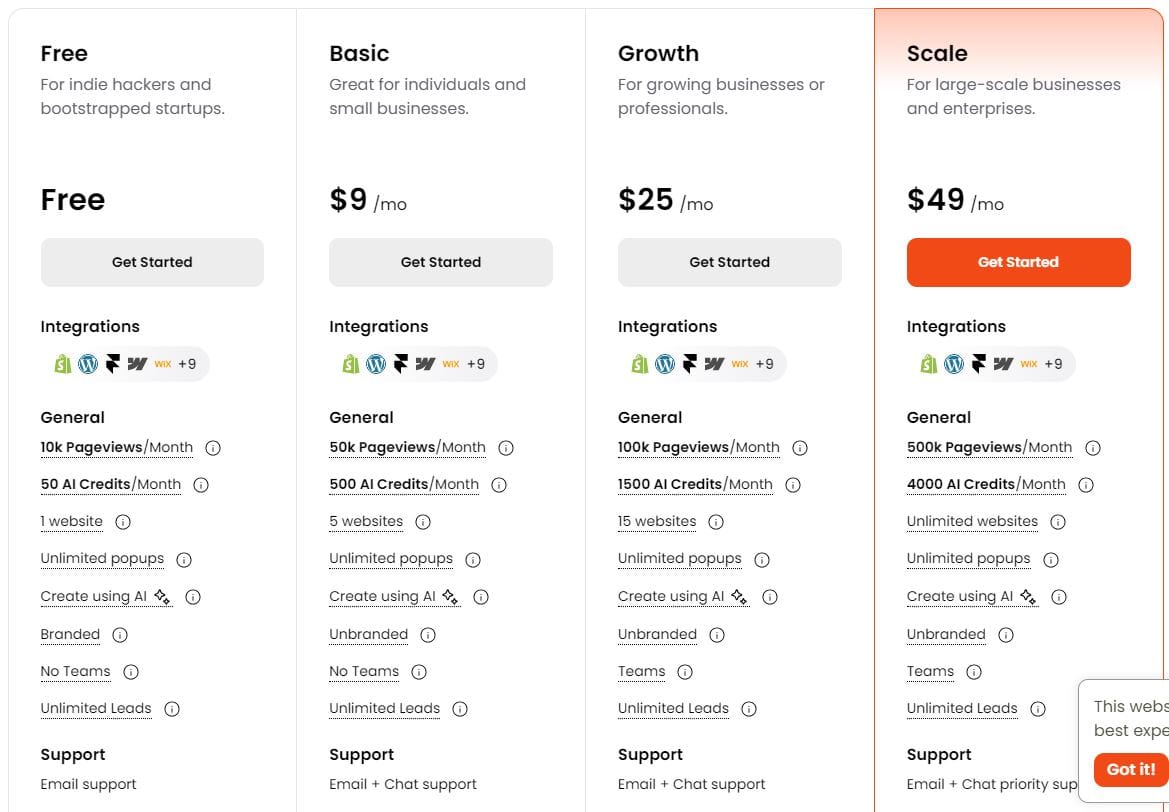Click info icon beside Free plan's 10k Pageviews
This screenshot has height=812, width=1169.
point(213,448)
